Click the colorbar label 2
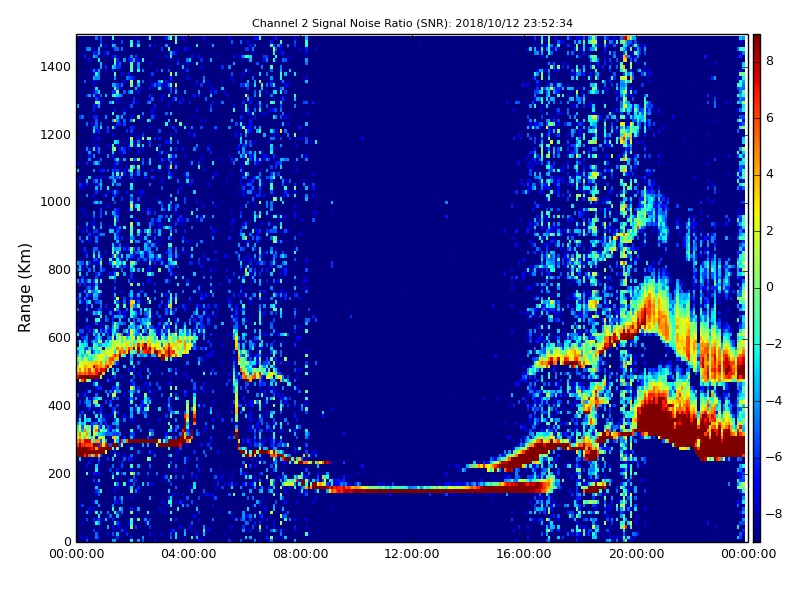This screenshot has height=600, width=800. [x=770, y=231]
